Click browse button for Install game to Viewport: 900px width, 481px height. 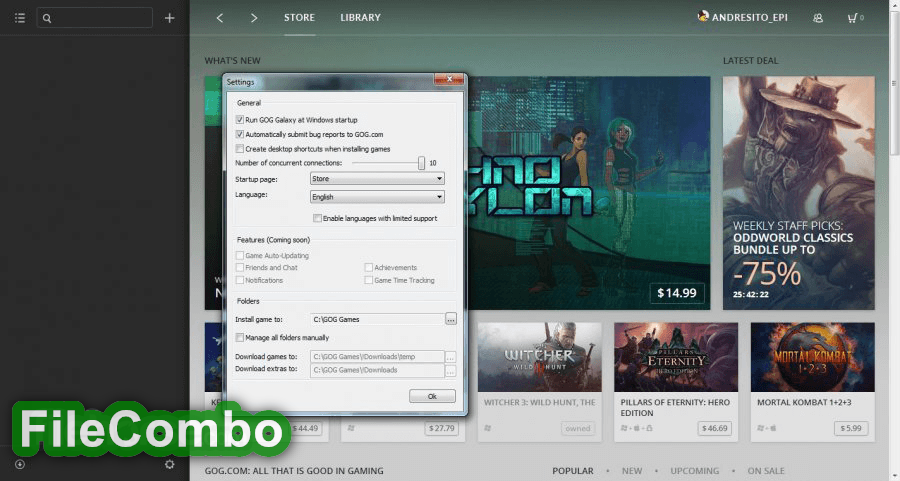[x=451, y=319]
